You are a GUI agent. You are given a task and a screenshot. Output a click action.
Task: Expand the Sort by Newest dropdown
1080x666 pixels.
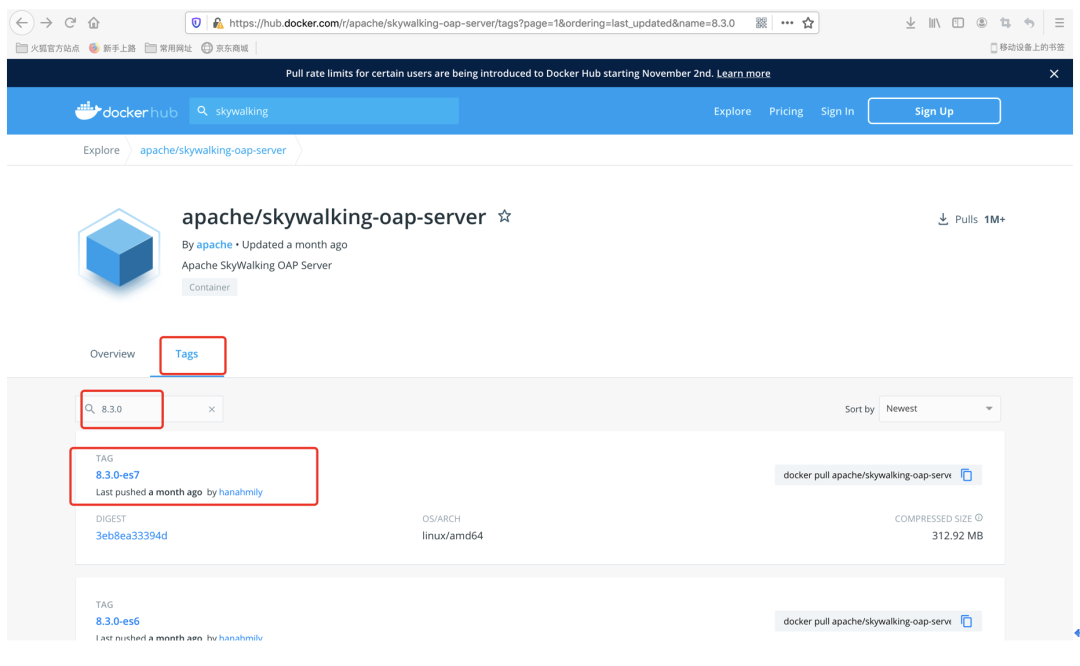[x=939, y=409]
